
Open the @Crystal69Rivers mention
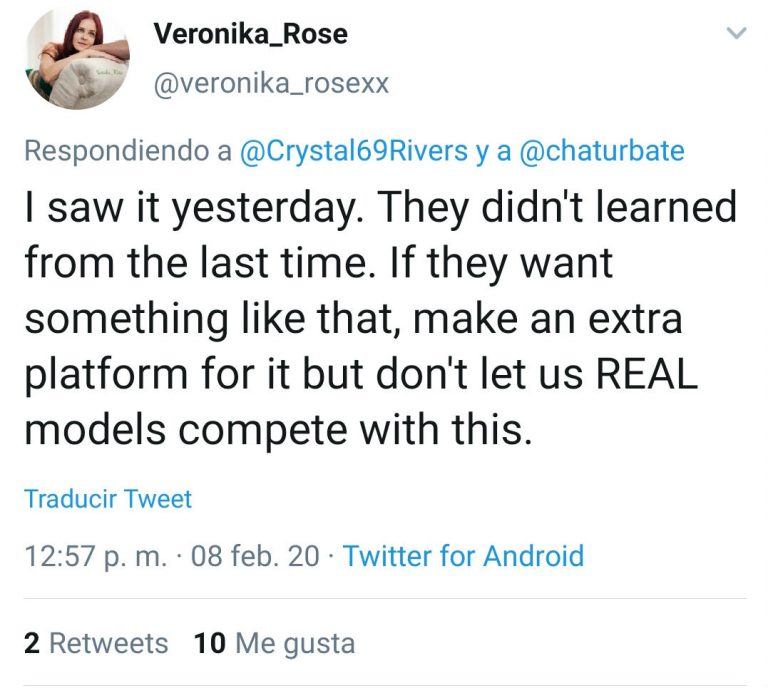pos(354,151)
